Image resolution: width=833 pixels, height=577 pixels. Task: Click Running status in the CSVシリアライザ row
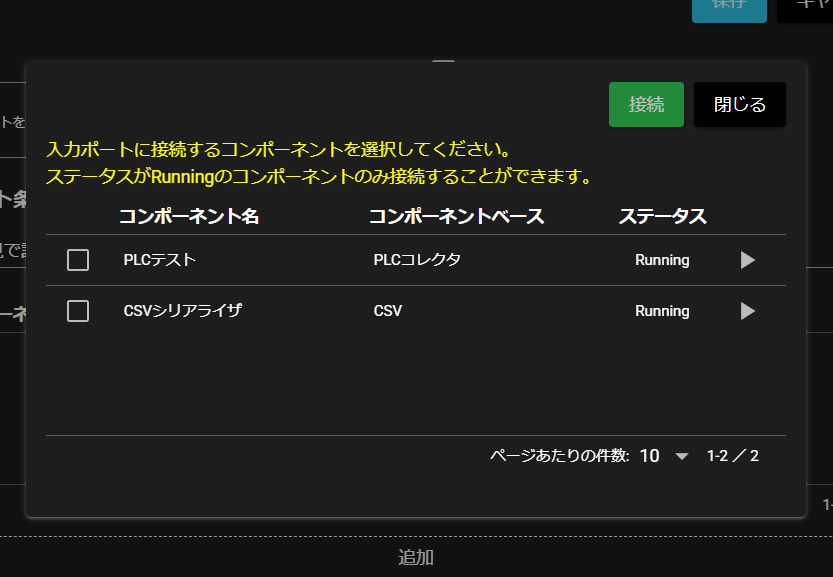pyautogui.click(x=662, y=311)
